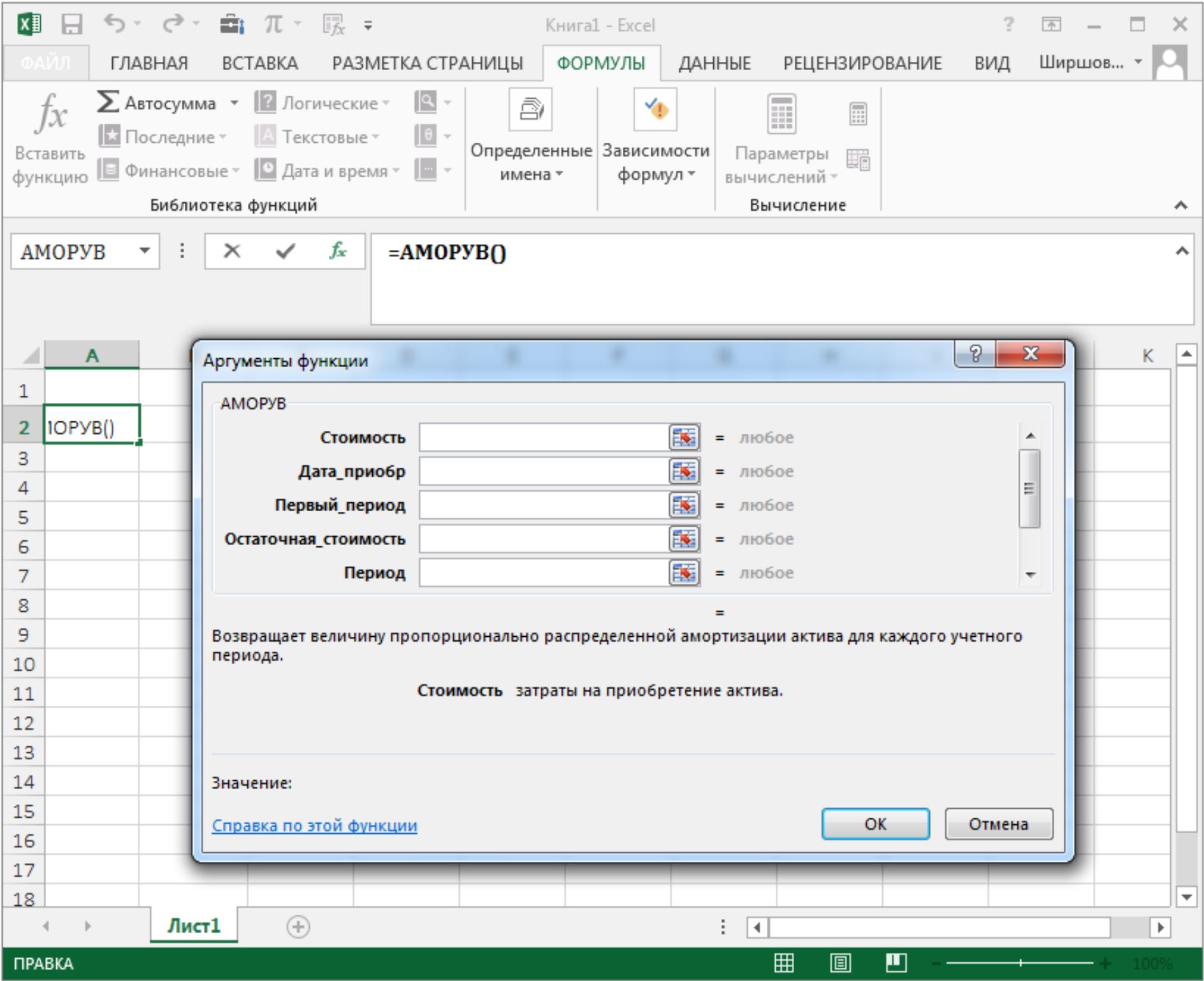Switch to Normal view in status bar
The width and height of the screenshot is (1204, 981).
coord(783,963)
